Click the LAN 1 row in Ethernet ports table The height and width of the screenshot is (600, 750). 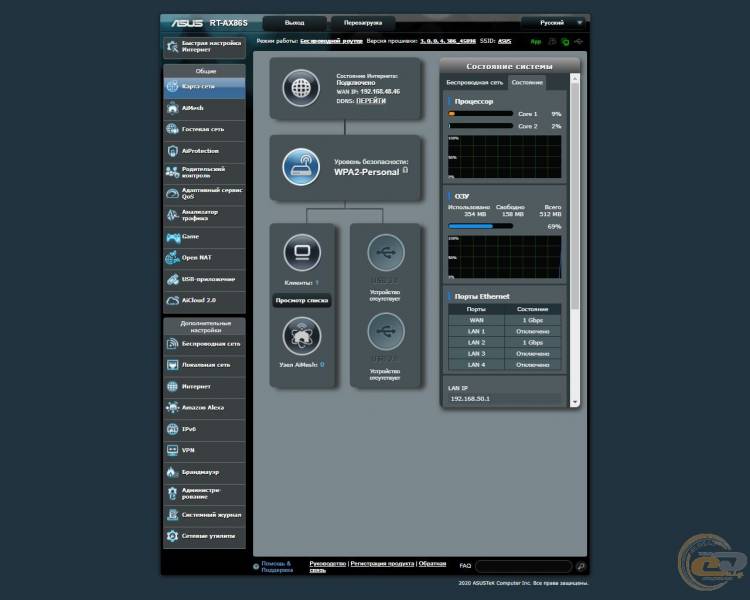point(505,332)
